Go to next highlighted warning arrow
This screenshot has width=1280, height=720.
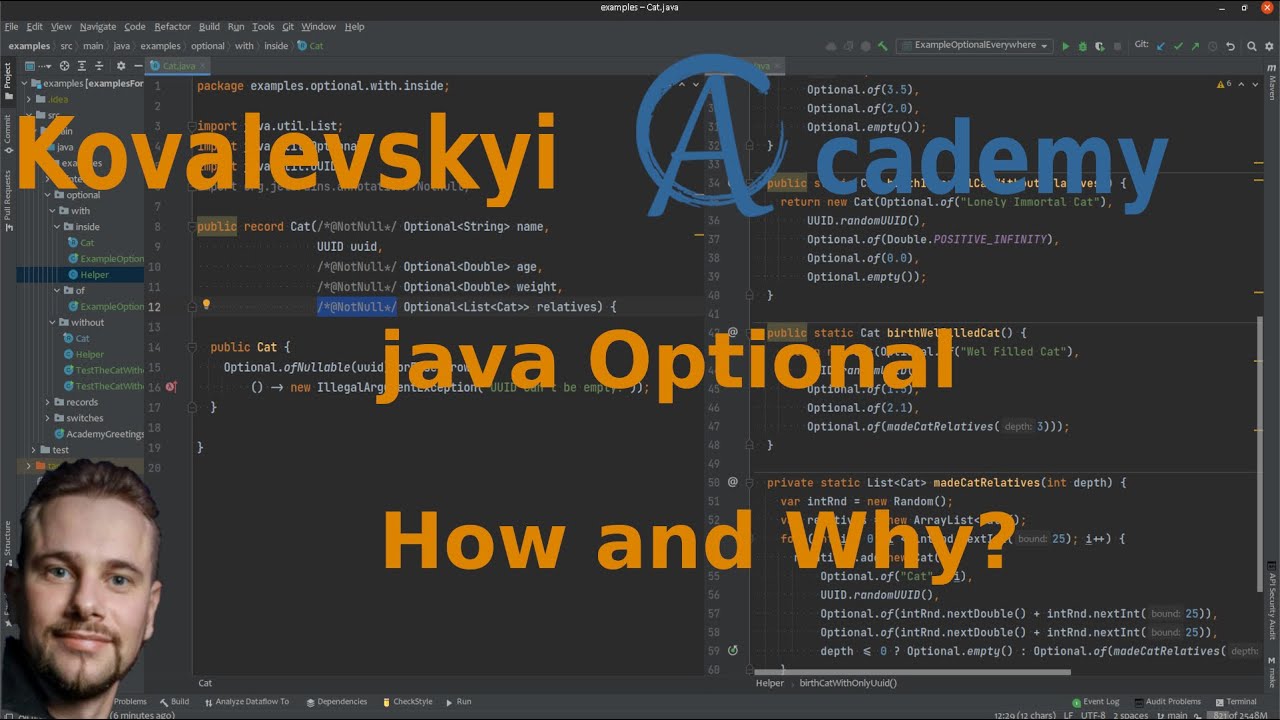point(1254,84)
